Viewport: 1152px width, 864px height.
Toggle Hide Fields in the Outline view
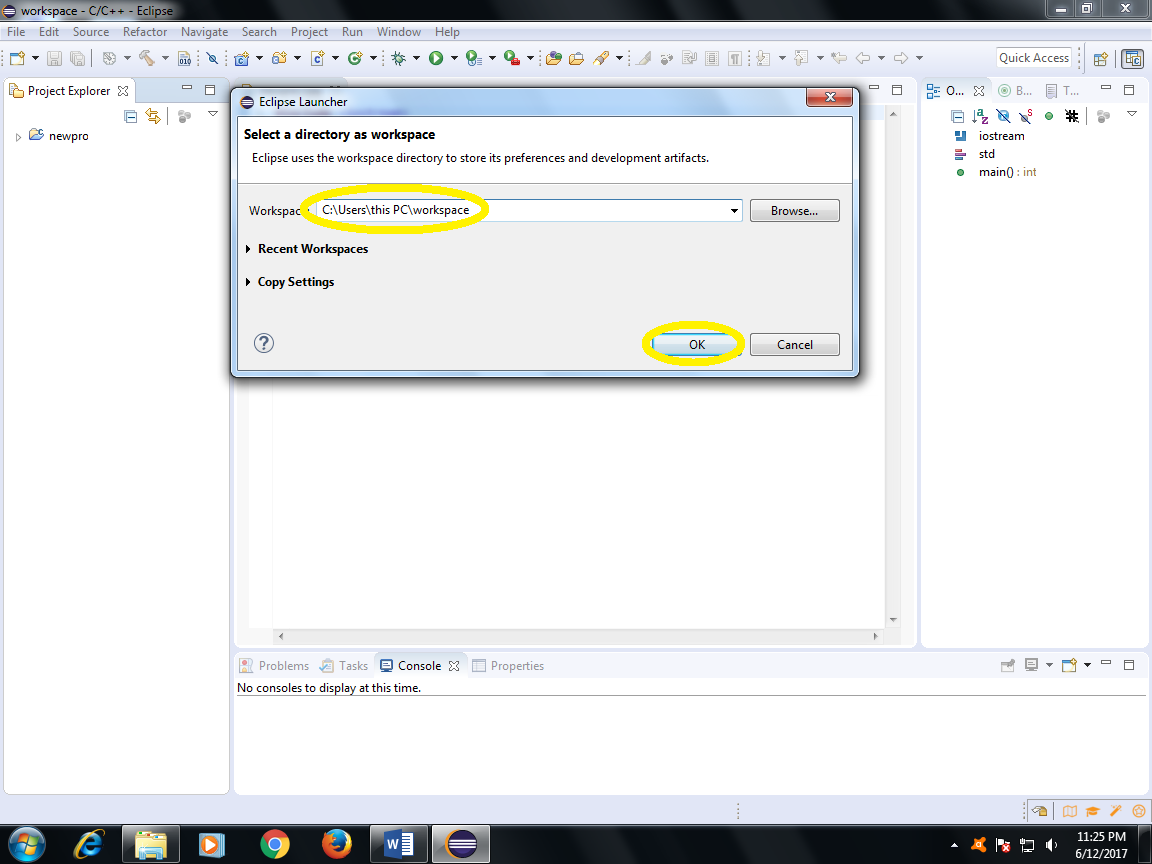pos(1003,115)
